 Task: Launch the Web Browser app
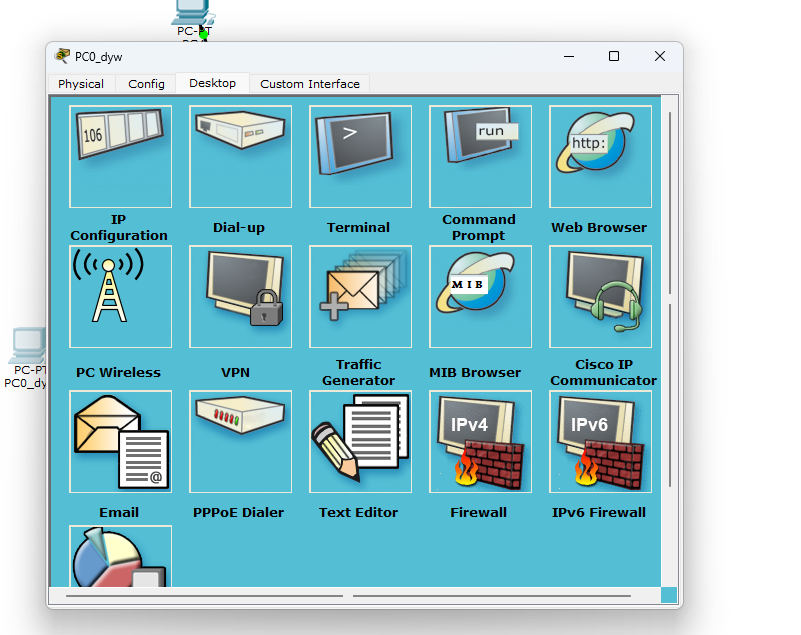click(601, 156)
